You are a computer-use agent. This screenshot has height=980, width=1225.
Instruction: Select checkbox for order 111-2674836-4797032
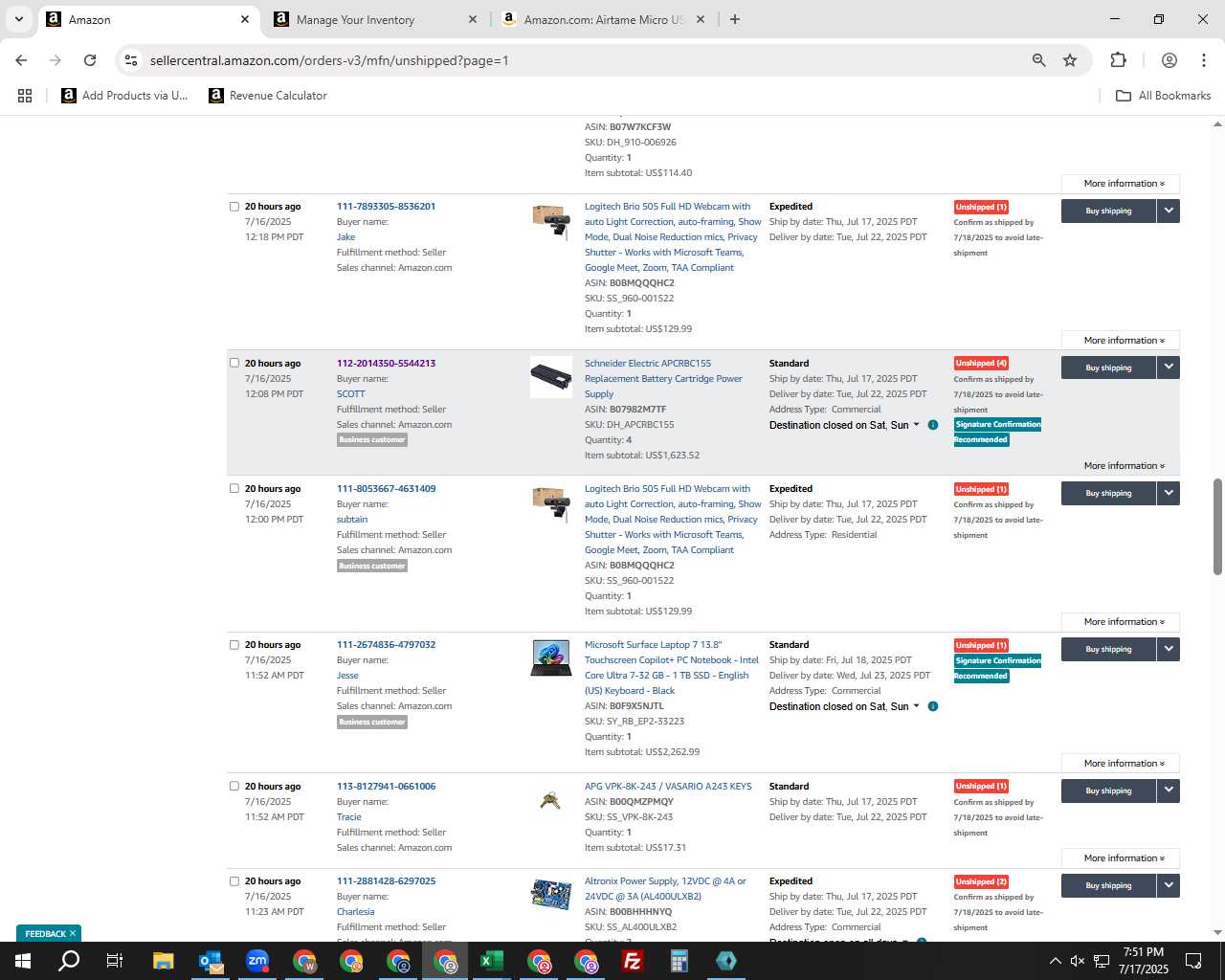(234, 645)
